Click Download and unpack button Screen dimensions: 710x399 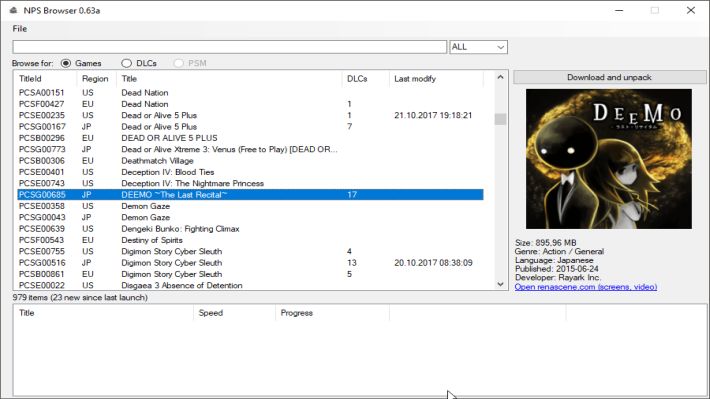tap(609, 77)
